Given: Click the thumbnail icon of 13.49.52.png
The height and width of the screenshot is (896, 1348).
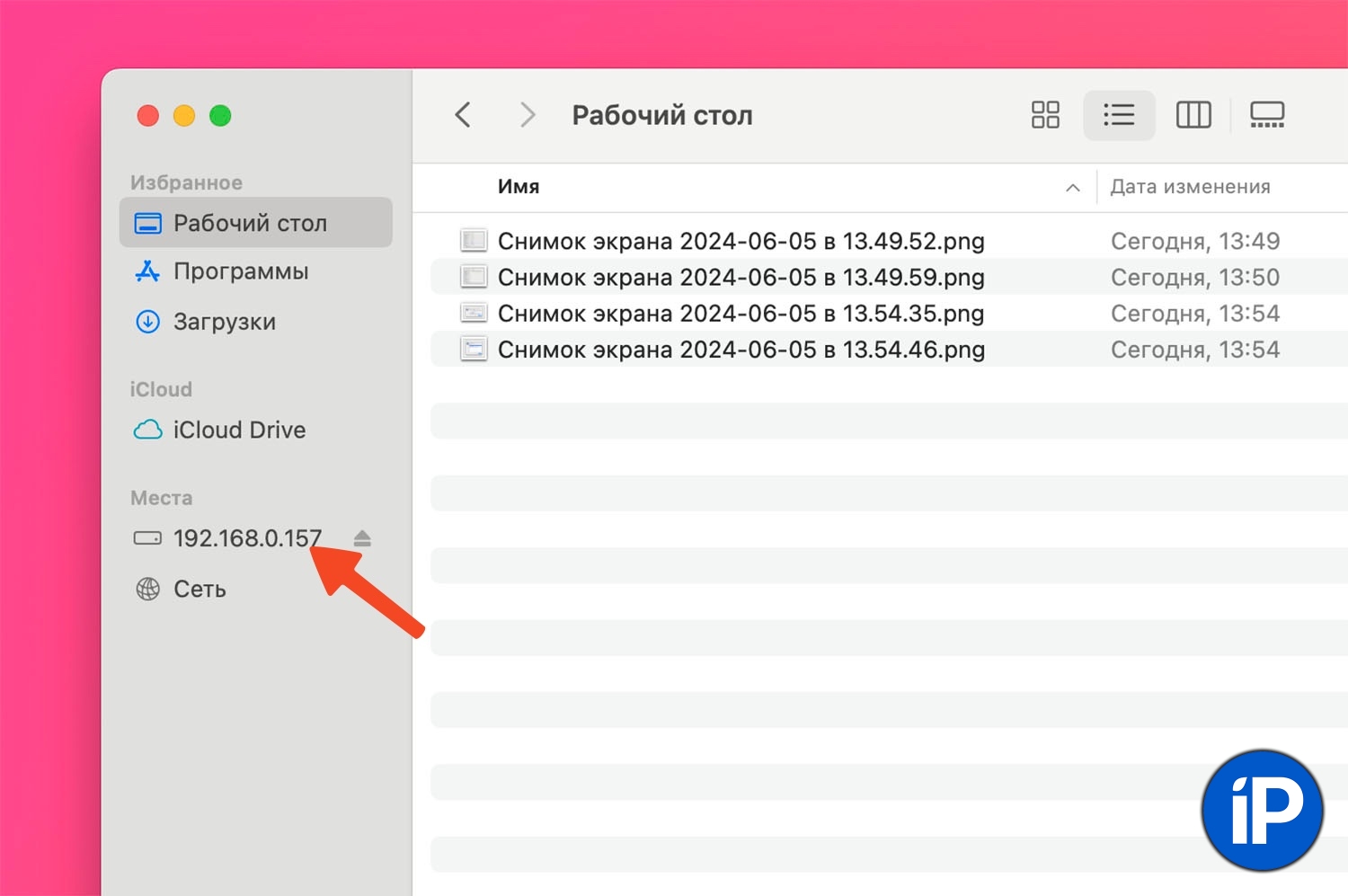Looking at the screenshot, I should pyautogui.click(x=474, y=240).
